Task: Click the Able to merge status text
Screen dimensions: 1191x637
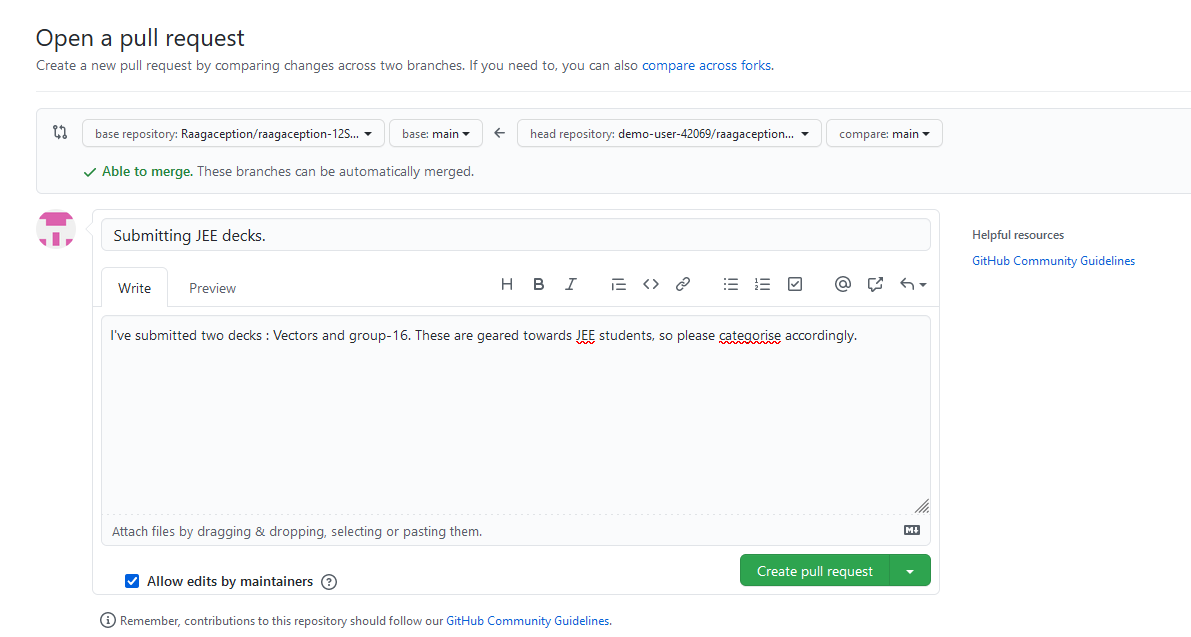Action: point(147,172)
